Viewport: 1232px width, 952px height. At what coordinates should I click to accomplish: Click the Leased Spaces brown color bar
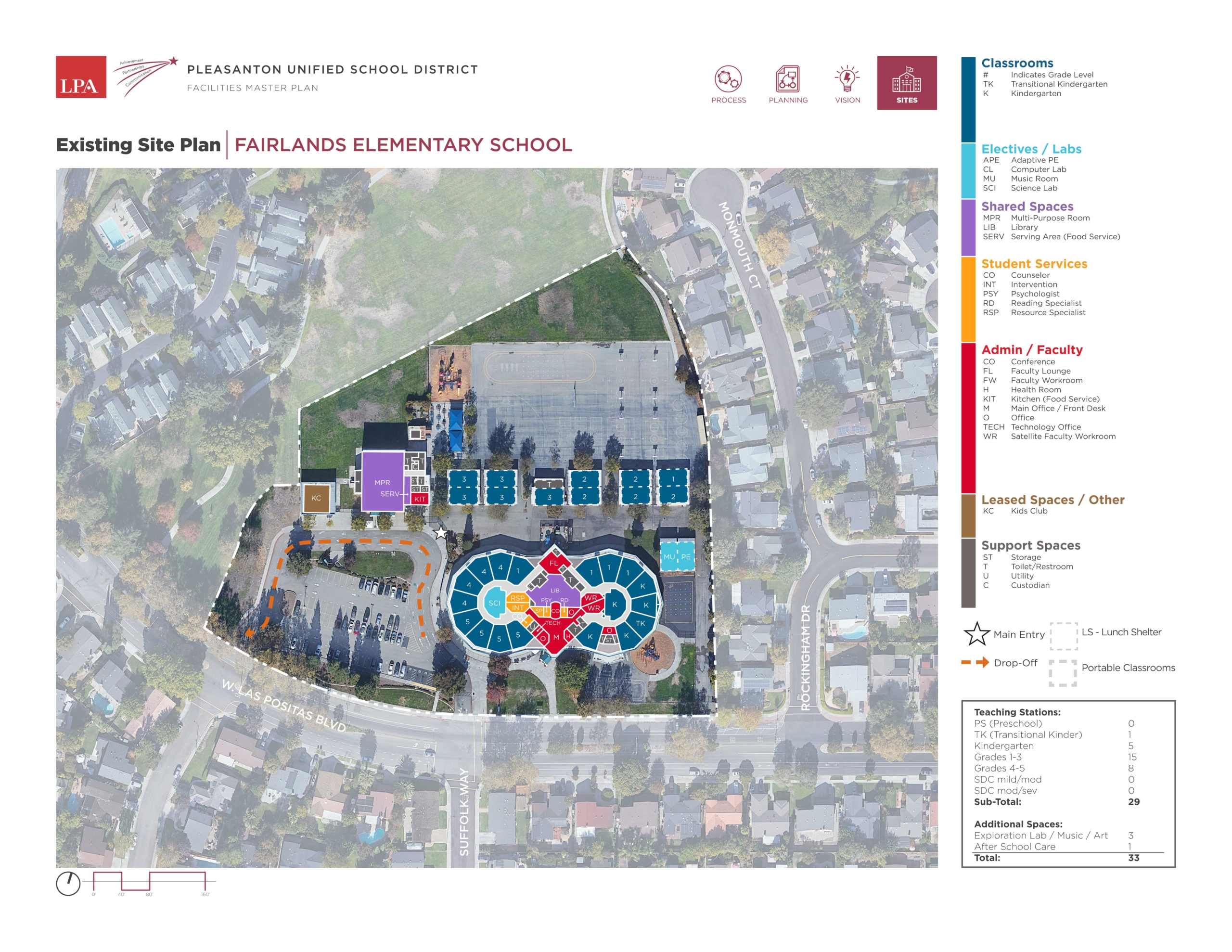(x=968, y=516)
